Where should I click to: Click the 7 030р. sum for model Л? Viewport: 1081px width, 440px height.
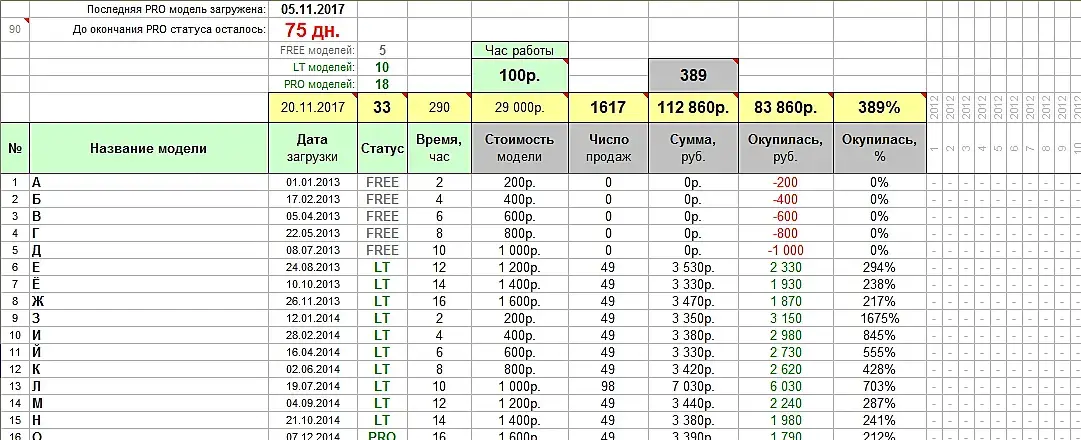click(693, 386)
